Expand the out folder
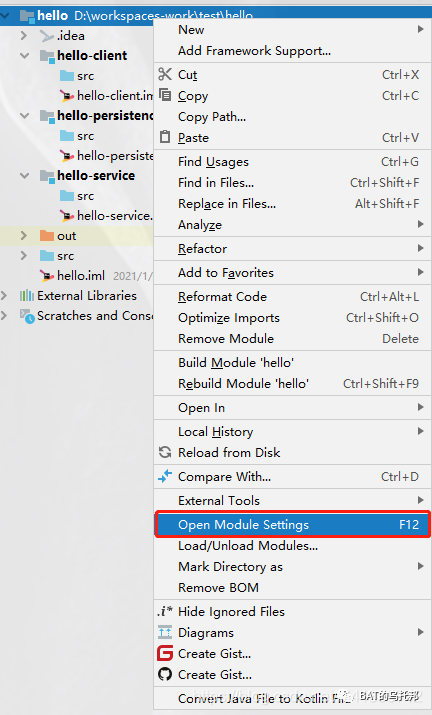Screen dimensions: 432x715 [24, 236]
